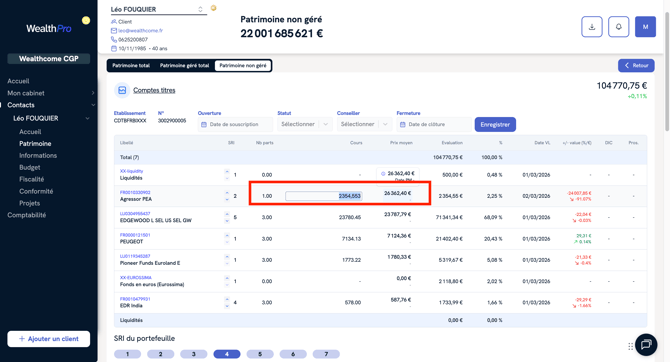
Task: Click the calendar icon in Date de clôture
Action: (403, 125)
